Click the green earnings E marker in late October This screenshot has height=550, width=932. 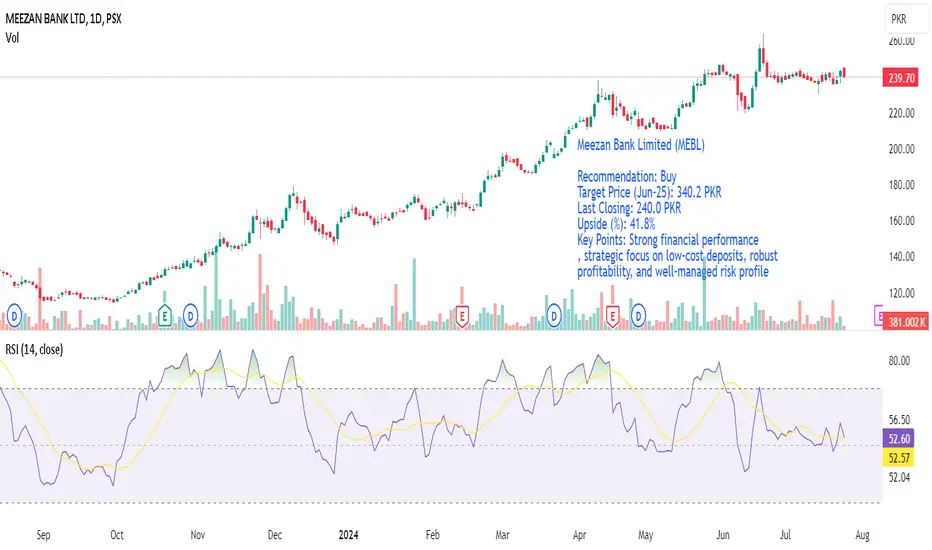pos(165,316)
